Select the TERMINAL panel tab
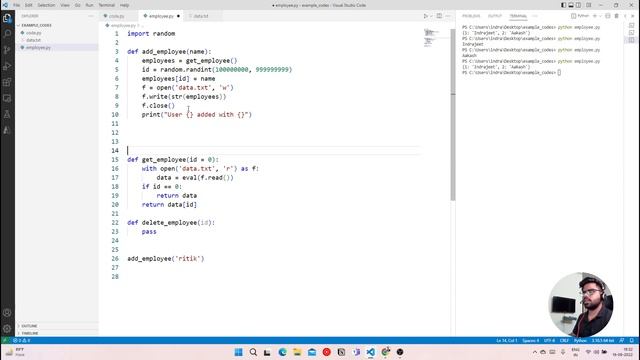 point(518,16)
